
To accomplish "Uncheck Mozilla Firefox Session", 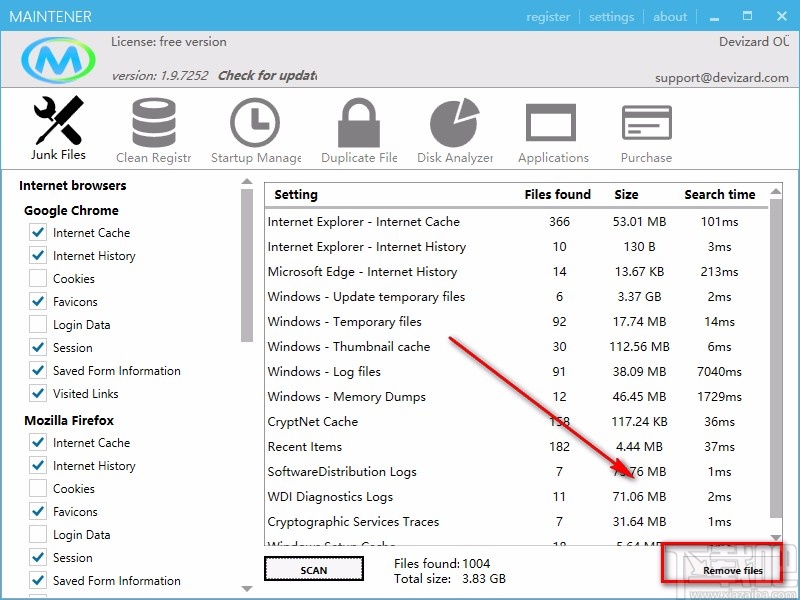I will pyautogui.click(x=38, y=557).
